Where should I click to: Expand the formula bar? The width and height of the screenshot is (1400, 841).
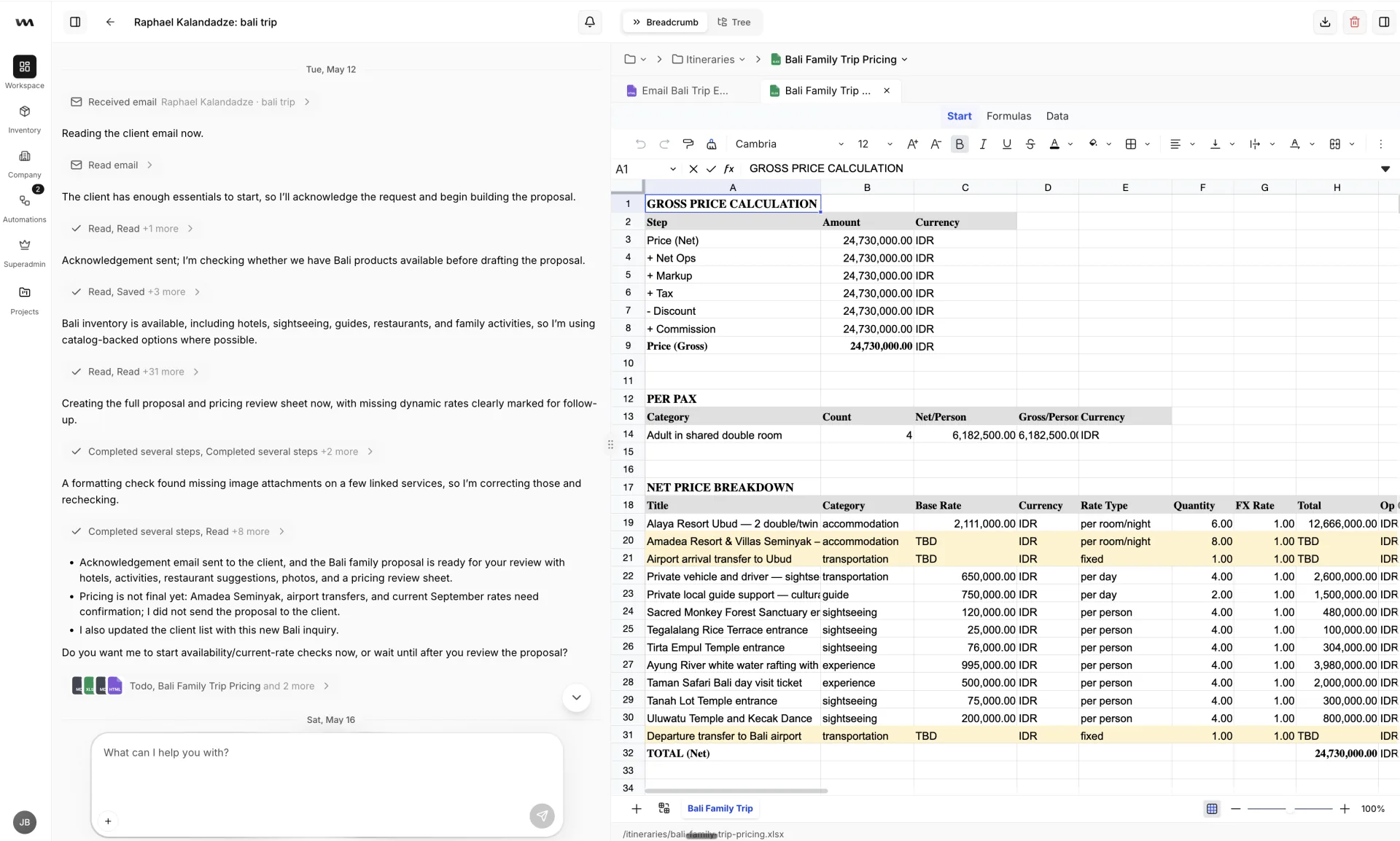point(1385,169)
